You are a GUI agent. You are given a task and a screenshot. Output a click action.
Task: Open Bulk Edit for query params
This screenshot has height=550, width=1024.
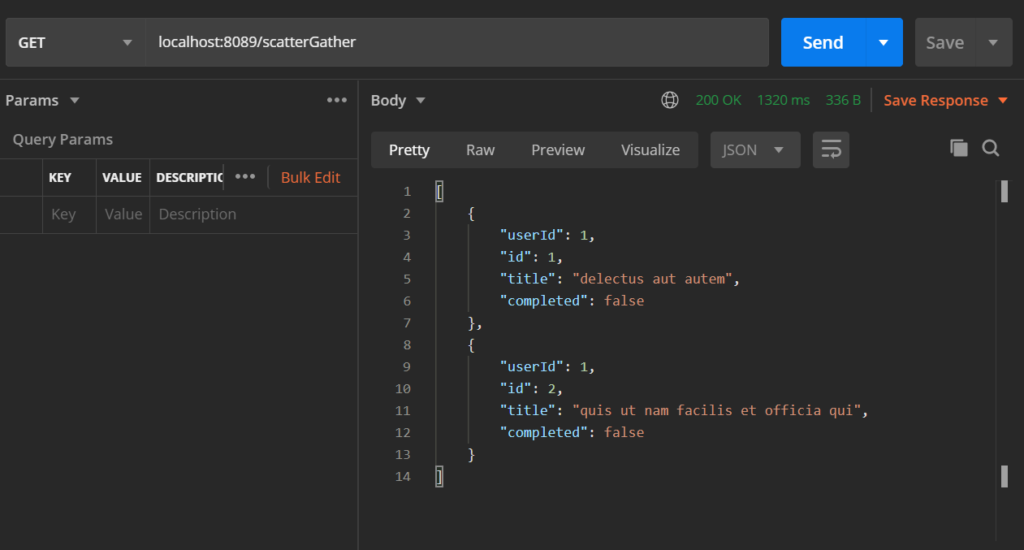tap(310, 177)
